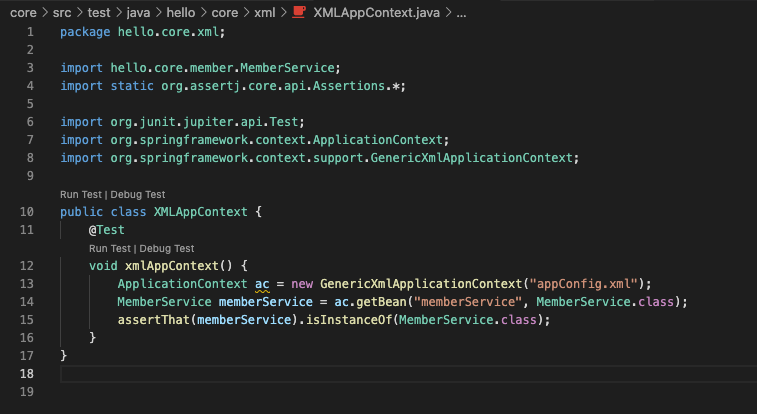Click 'getBean' method call on line 14
This screenshot has height=414, width=757.
click(381, 302)
